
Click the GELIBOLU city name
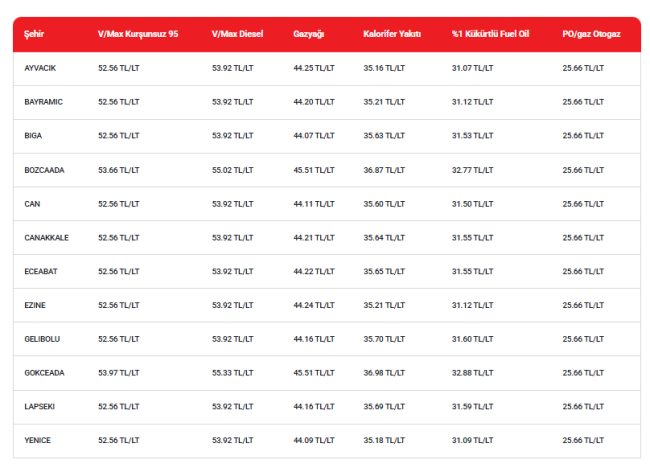coord(42,339)
